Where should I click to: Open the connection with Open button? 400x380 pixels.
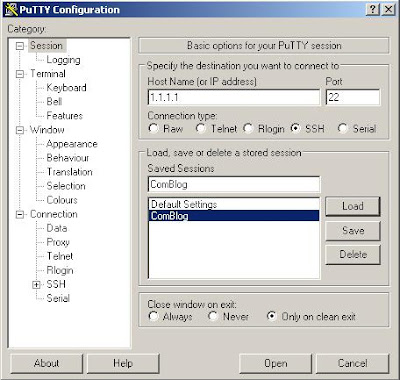(275, 363)
